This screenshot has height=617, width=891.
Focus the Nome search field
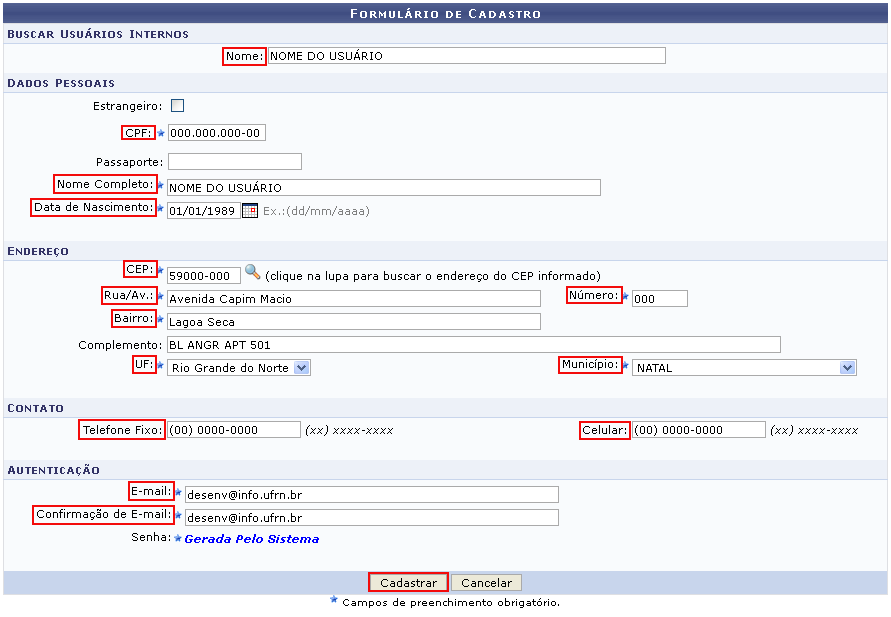click(x=466, y=56)
